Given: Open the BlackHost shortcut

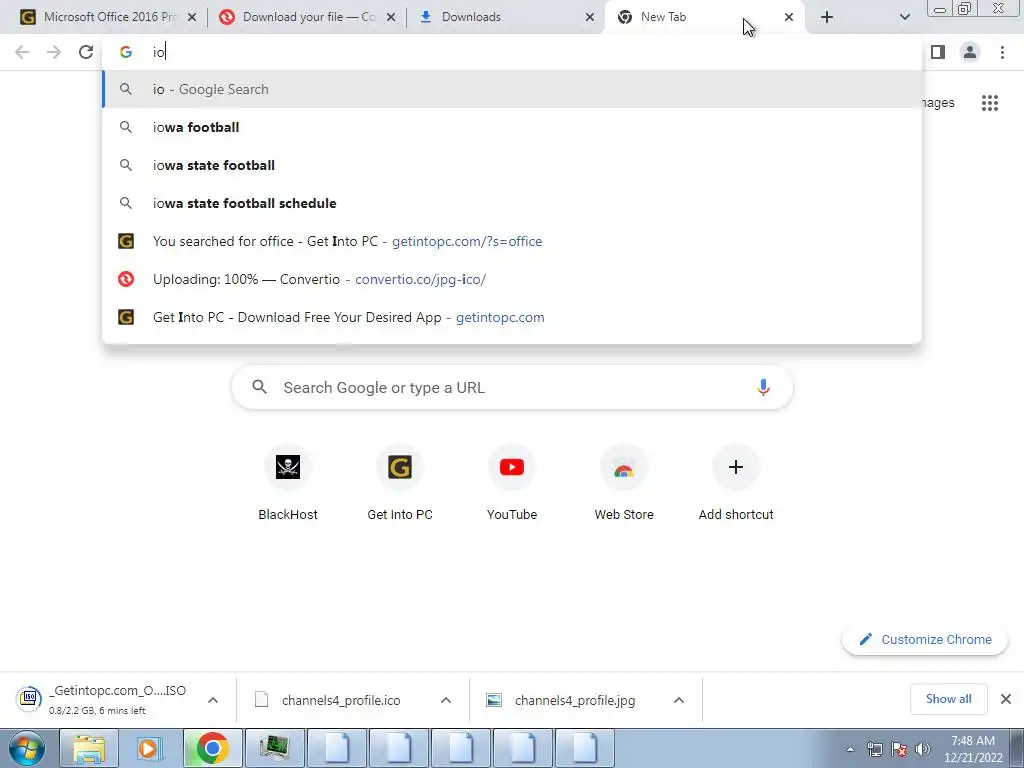Looking at the screenshot, I should tap(288, 483).
